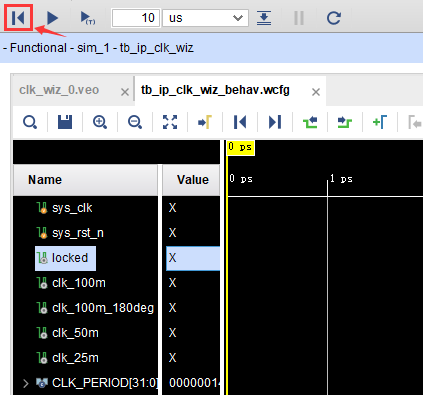The width and height of the screenshot is (423, 395).
Task: Select the sys_rst_n signal
Action: (78, 233)
